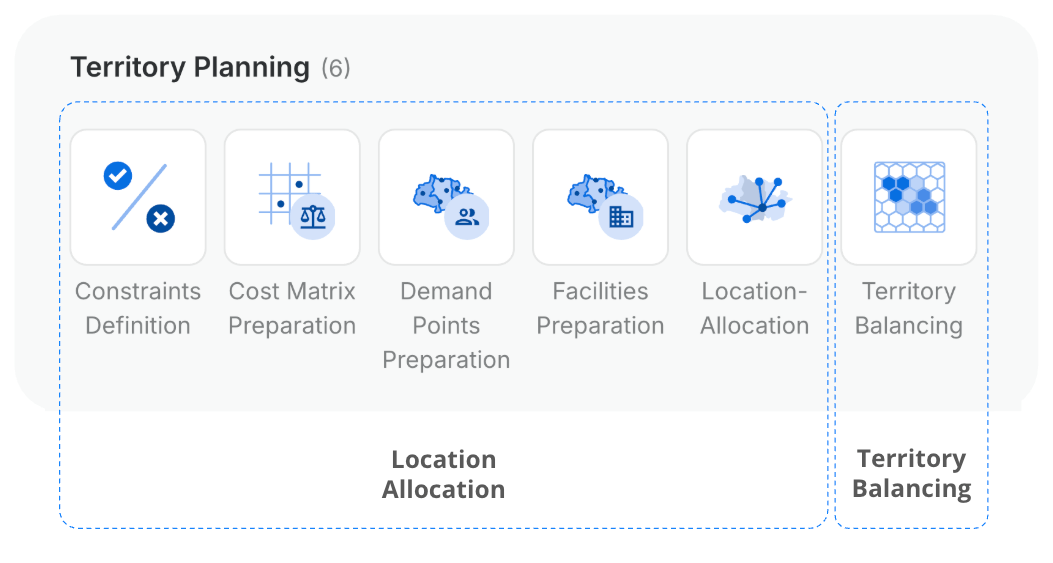Click the (6) item count beside heading
The height and width of the screenshot is (563, 1053).
click(336, 69)
